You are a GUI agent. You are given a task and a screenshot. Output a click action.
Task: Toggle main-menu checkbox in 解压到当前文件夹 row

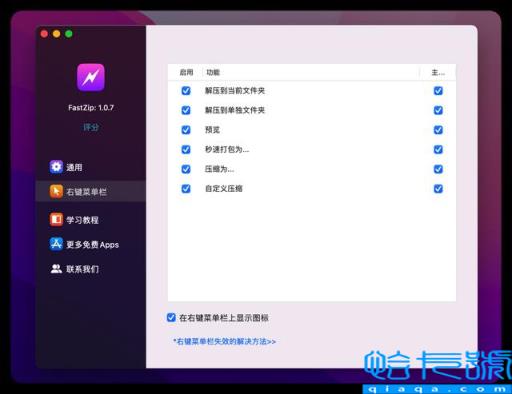click(438, 90)
